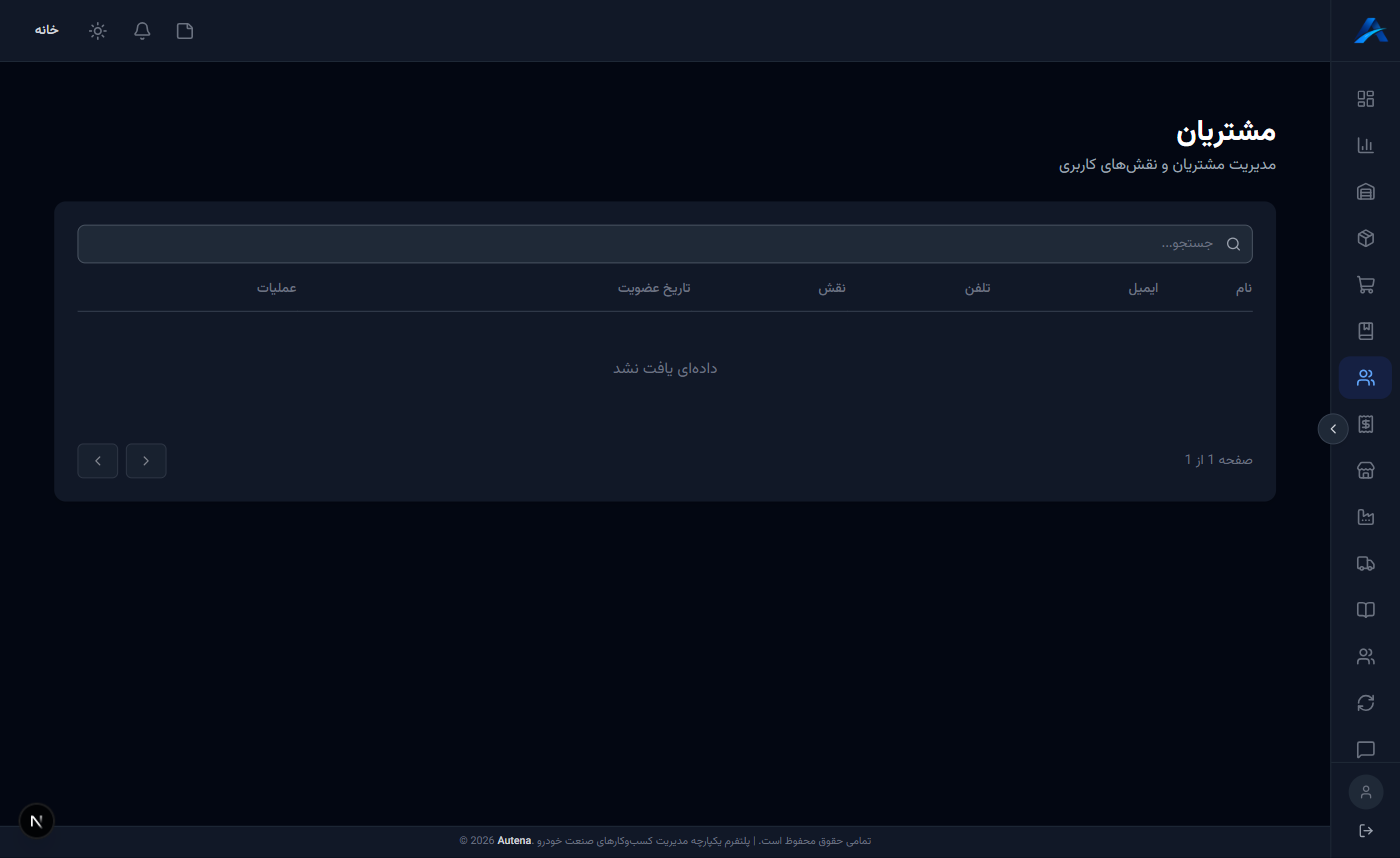Open the shopping cart icon
Image resolution: width=1400 pixels, height=858 pixels.
[x=1365, y=285]
